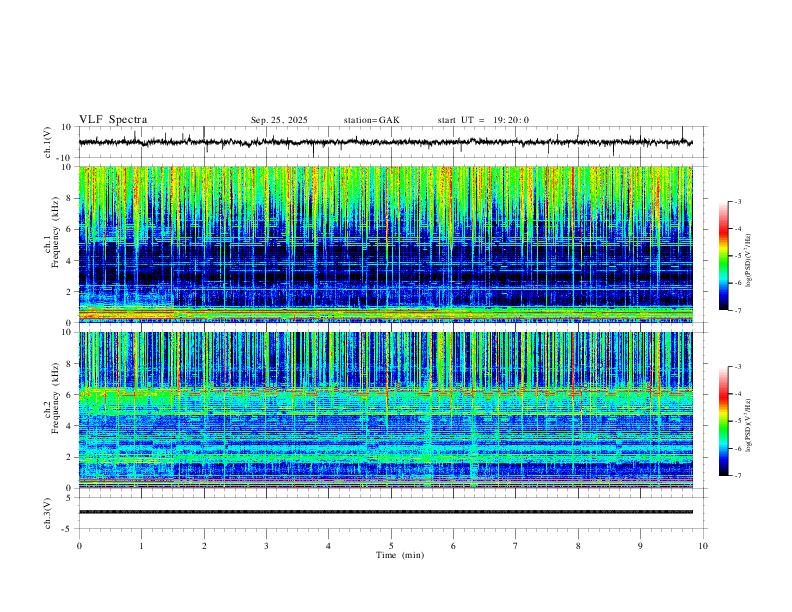
Task: Click the "-3" label on ch.2 color bar
Action: pyautogui.click(x=737, y=367)
